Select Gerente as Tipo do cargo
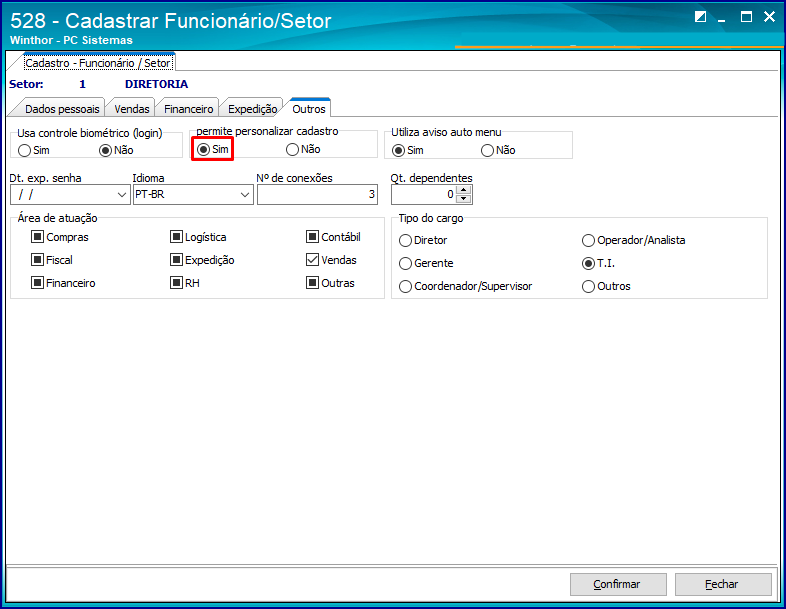The image size is (786, 609). pos(427,264)
